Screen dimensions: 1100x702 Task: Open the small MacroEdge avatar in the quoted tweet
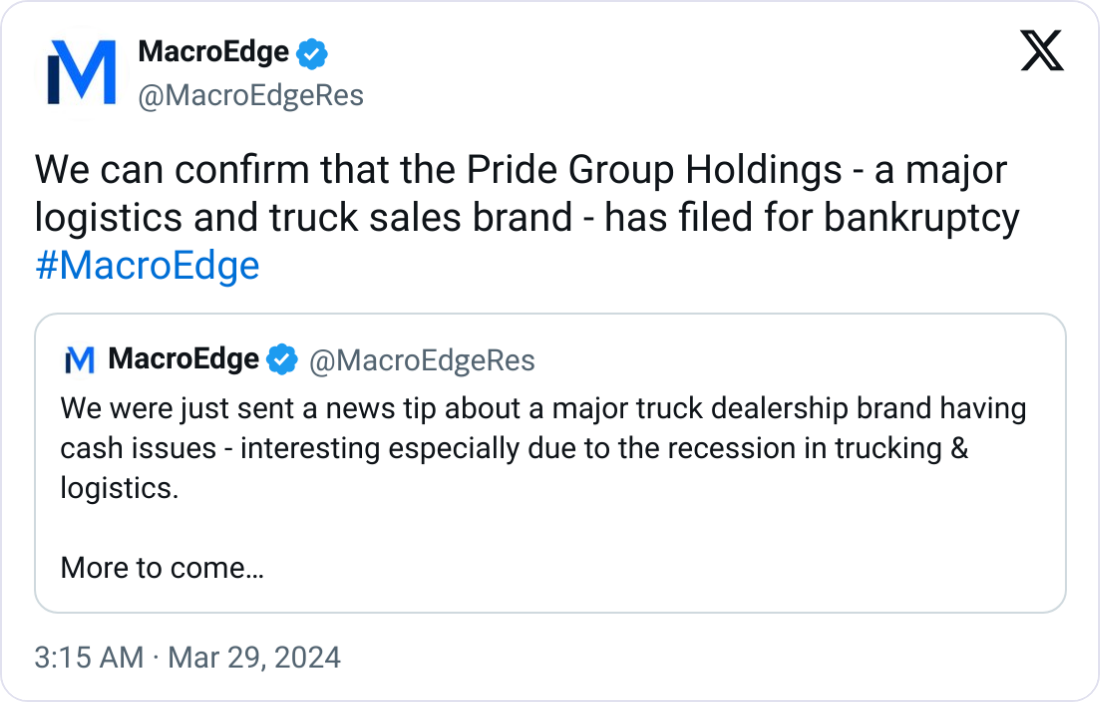[79, 360]
